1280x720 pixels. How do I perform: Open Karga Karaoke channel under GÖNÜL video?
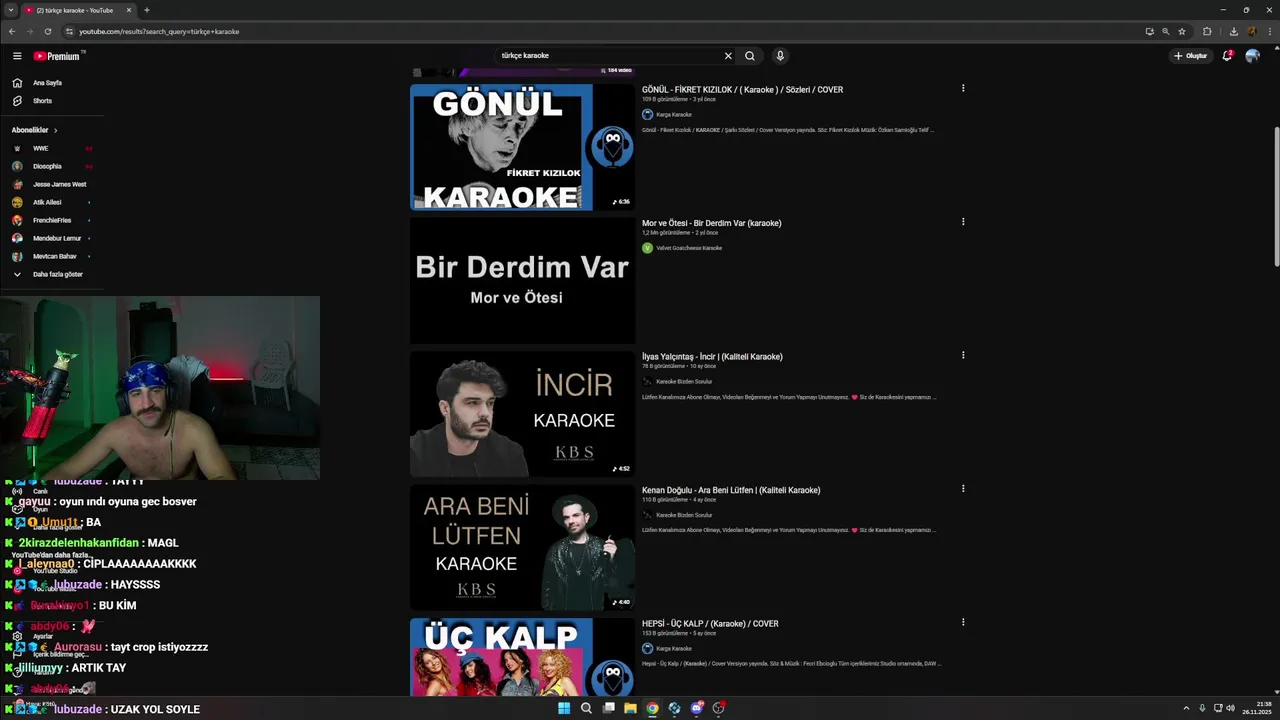click(674, 115)
